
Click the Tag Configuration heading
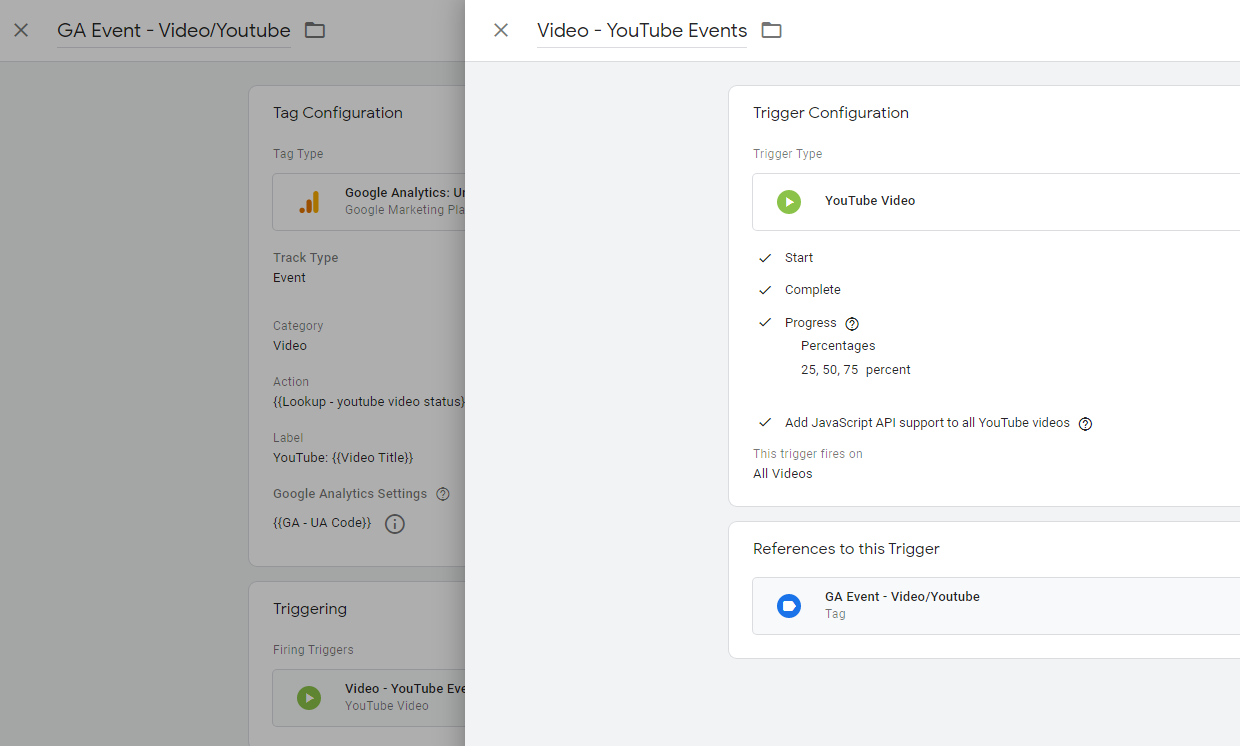[338, 113]
